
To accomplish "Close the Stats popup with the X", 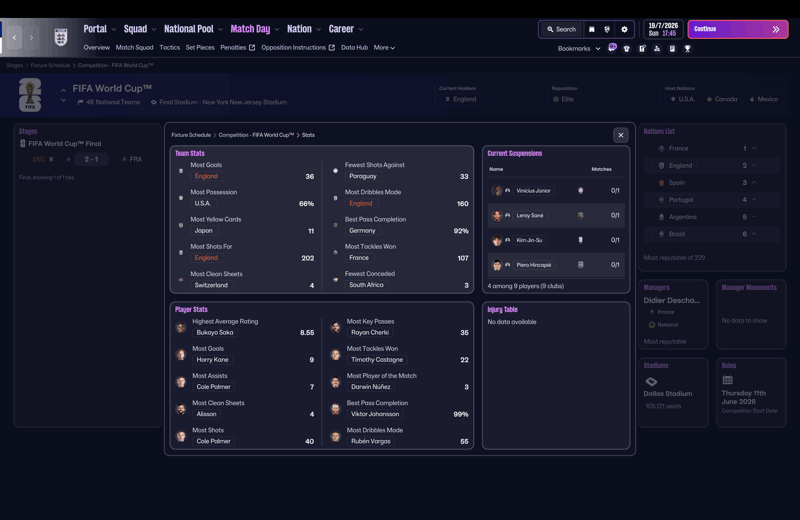I will pyautogui.click(x=620, y=135).
